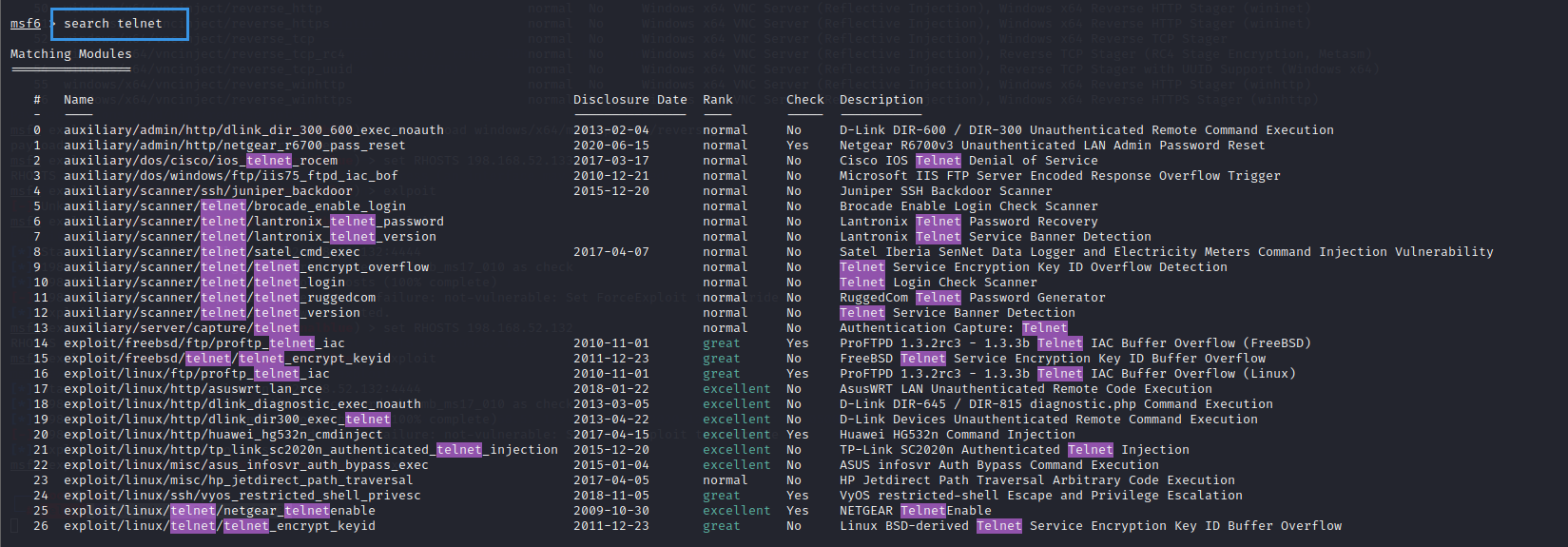Image resolution: width=1568 pixels, height=547 pixels.
Task: Select module lantronix_telnet_version
Action: tap(250, 237)
